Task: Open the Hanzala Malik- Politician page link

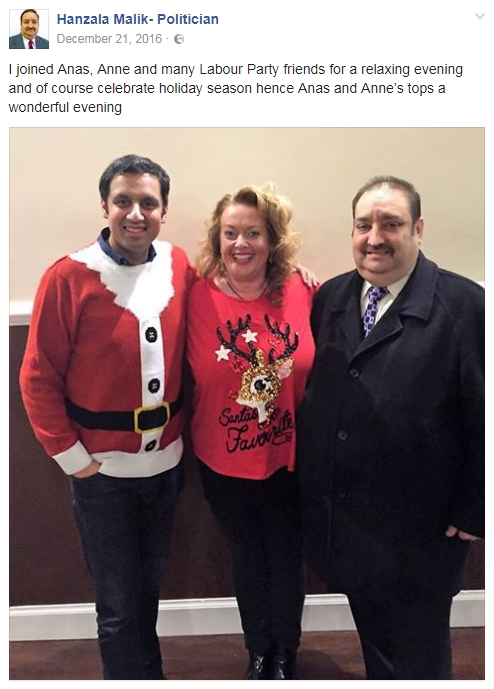Action: 138,19
